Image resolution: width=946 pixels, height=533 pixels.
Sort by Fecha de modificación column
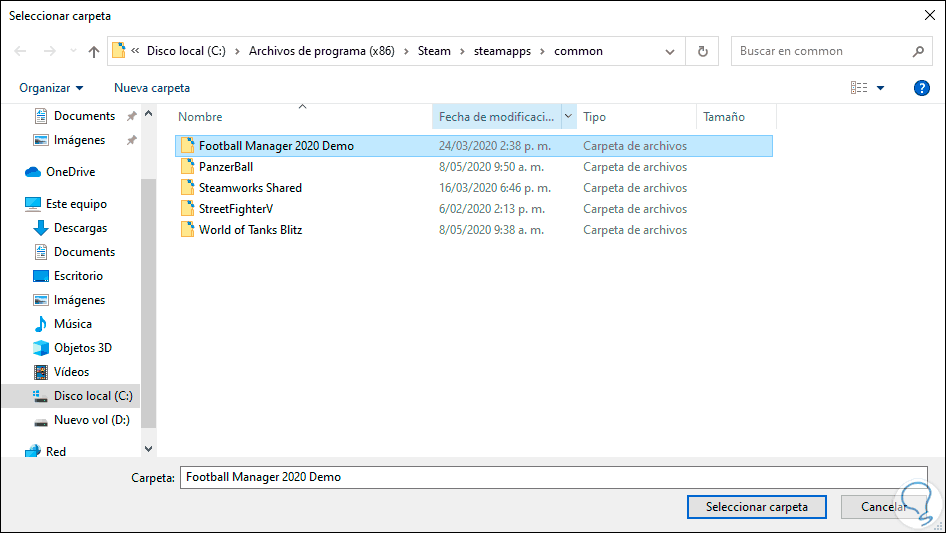[x=496, y=116]
